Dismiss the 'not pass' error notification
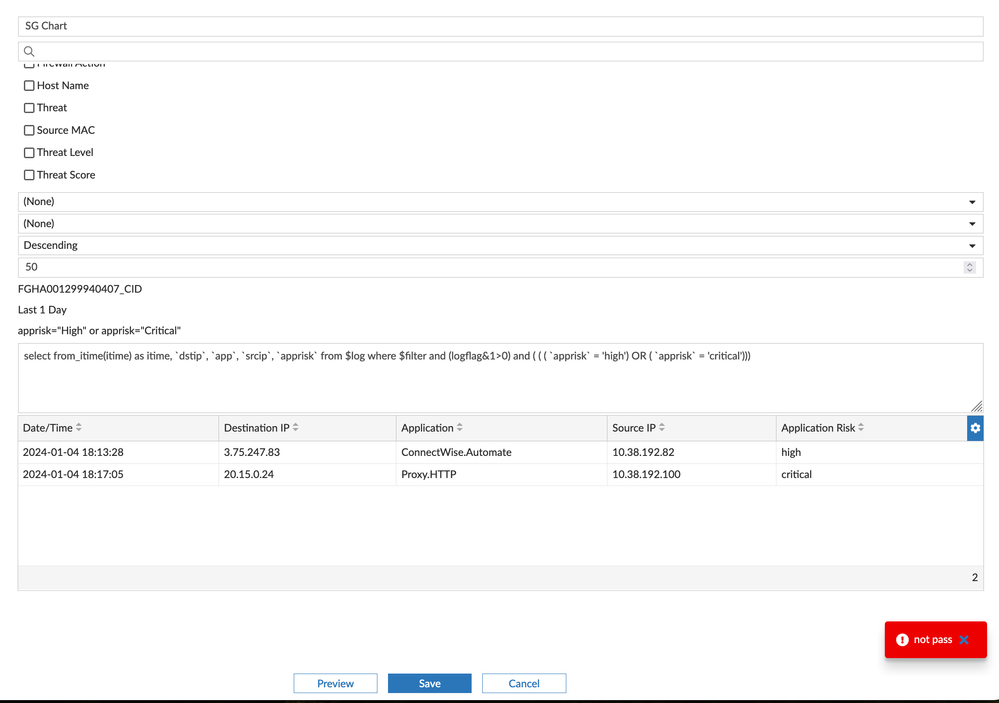 [964, 639]
